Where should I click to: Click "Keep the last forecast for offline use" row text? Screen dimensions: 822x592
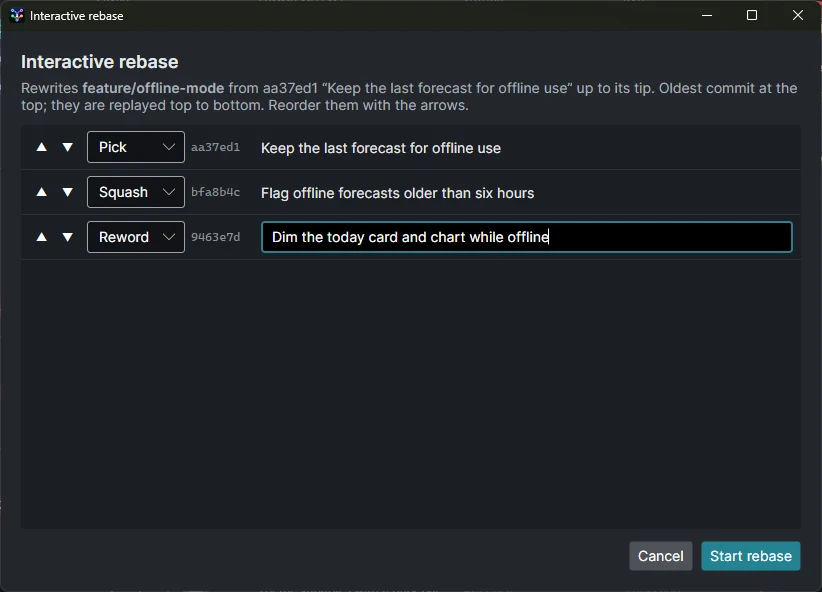coord(381,148)
